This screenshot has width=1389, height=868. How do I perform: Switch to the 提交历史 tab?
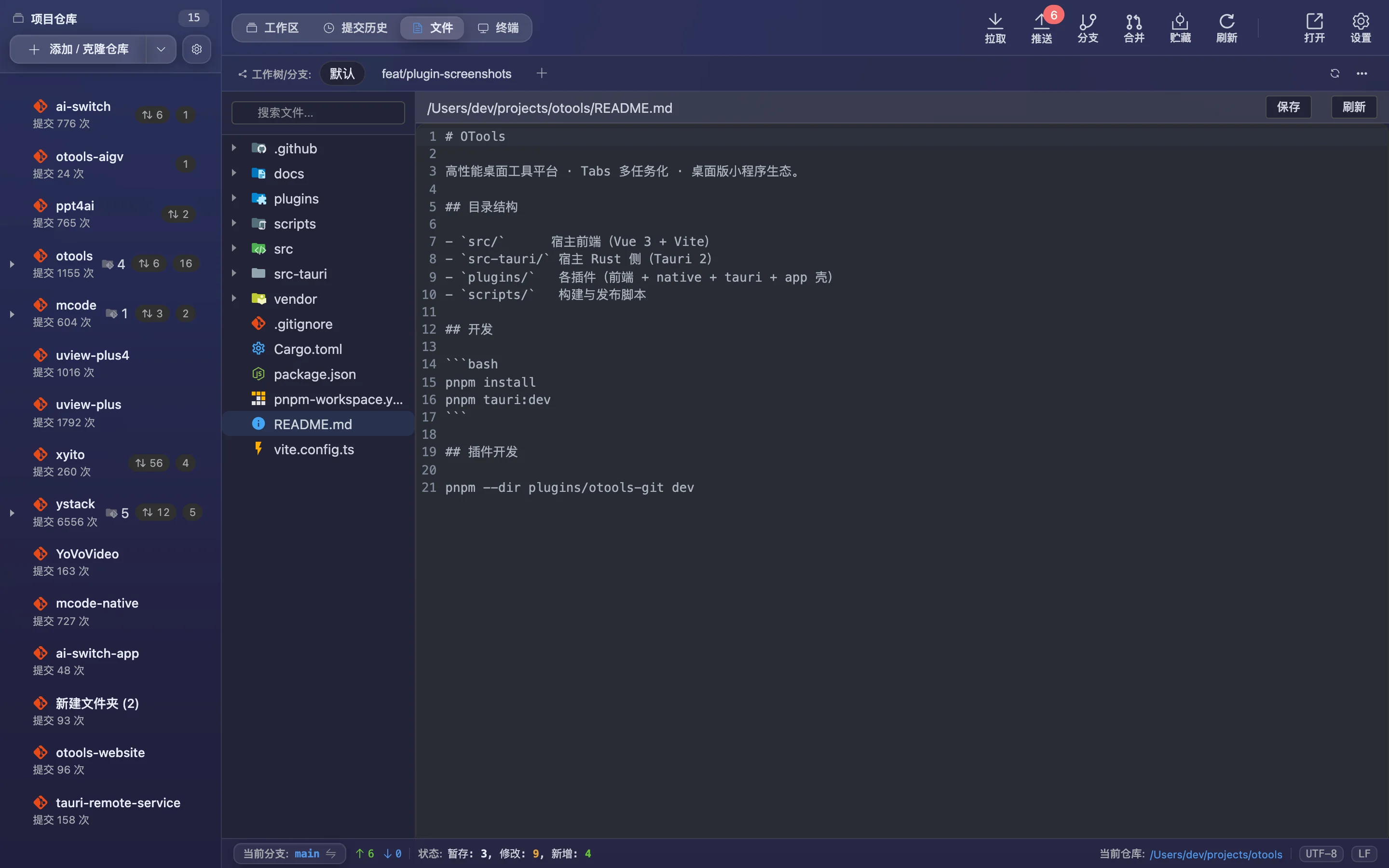click(x=355, y=28)
